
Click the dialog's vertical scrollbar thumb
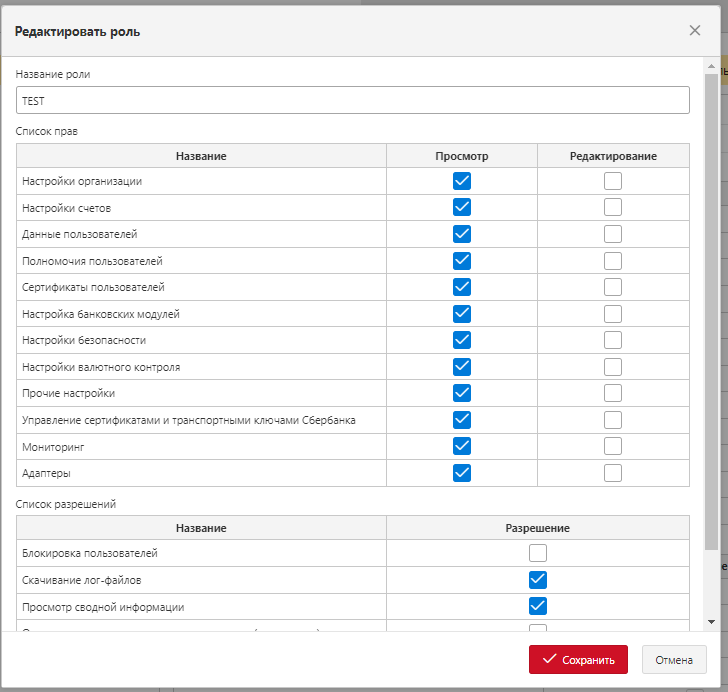click(711, 311)
